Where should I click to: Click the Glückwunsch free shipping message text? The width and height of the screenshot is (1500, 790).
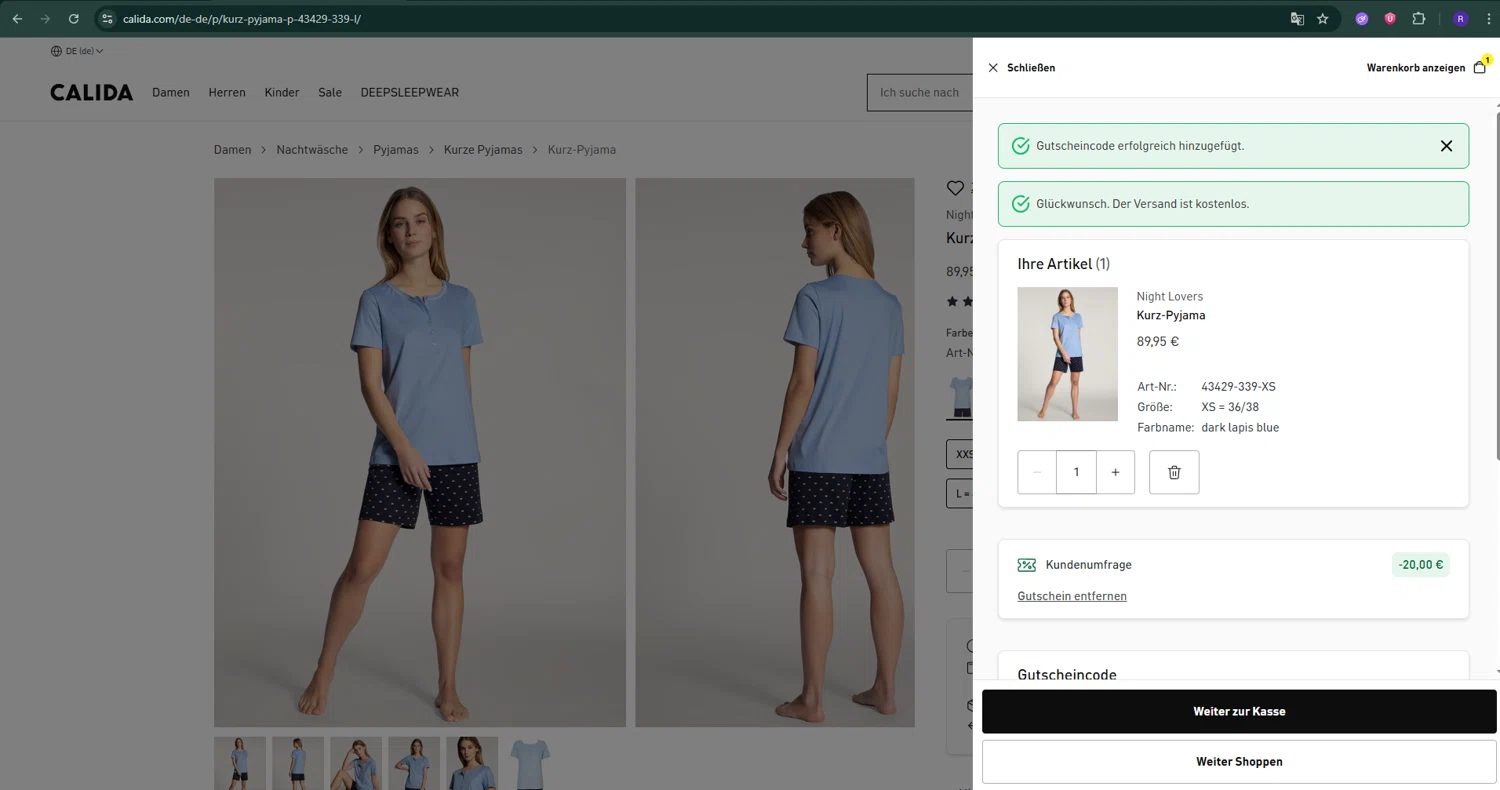[x=1142, y=204]
